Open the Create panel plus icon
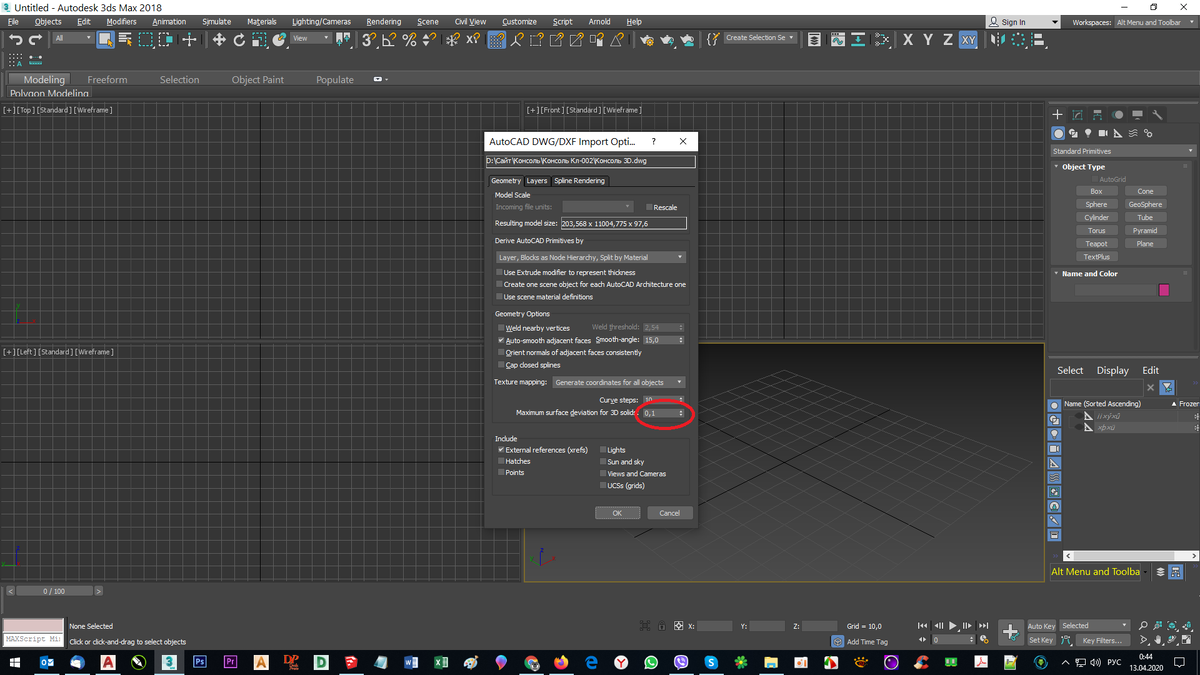This screenshot has height=675, width=1200. pyautogui.click(x=1058, y=114)
